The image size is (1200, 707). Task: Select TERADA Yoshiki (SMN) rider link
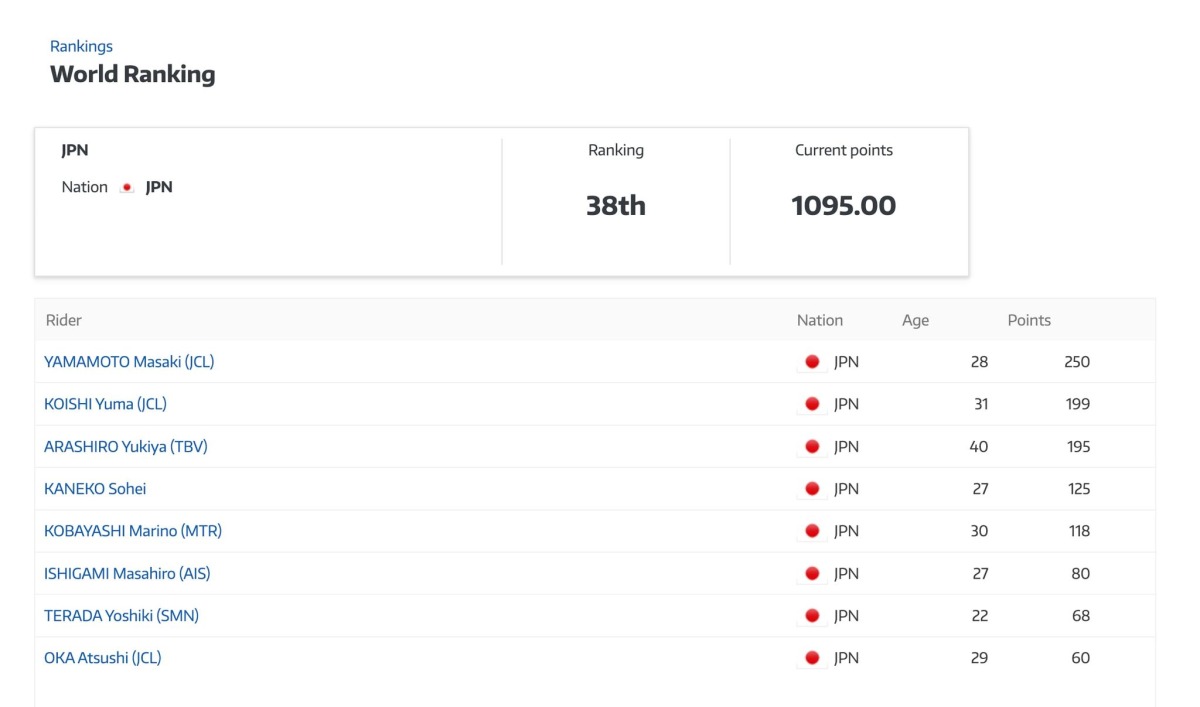click(121, 616)
